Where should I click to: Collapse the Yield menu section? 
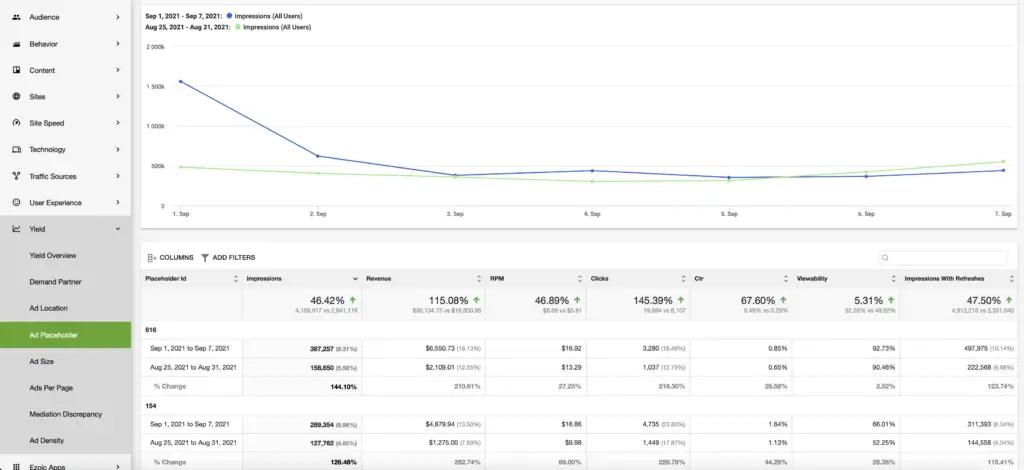point(118,229)
